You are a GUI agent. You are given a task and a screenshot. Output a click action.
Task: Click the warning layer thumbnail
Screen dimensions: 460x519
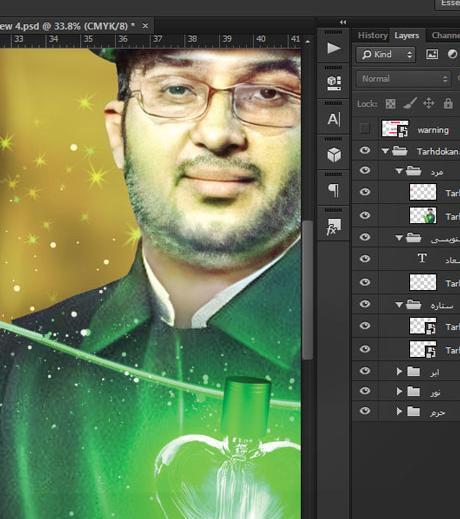tap(395, 128)
